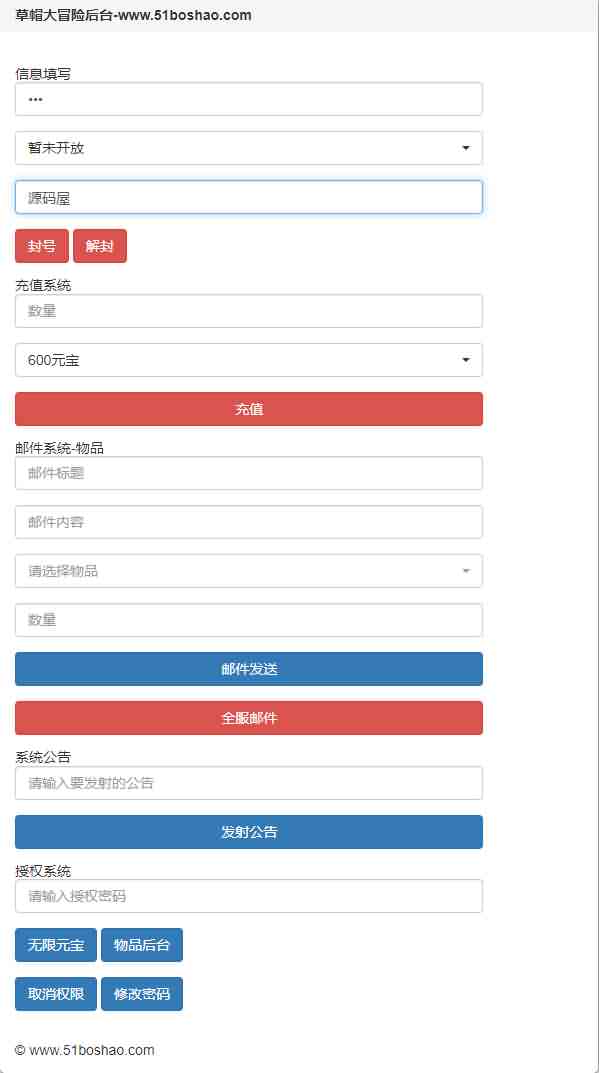Click the 取消权限 revoke permissions button

55,993
